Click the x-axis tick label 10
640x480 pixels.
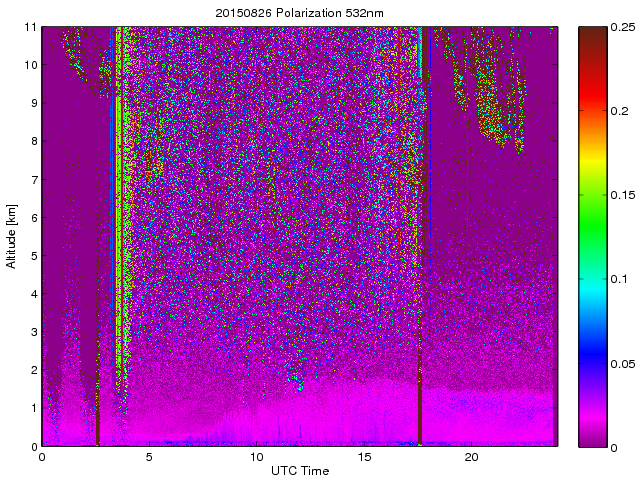[x=256, y=457]
